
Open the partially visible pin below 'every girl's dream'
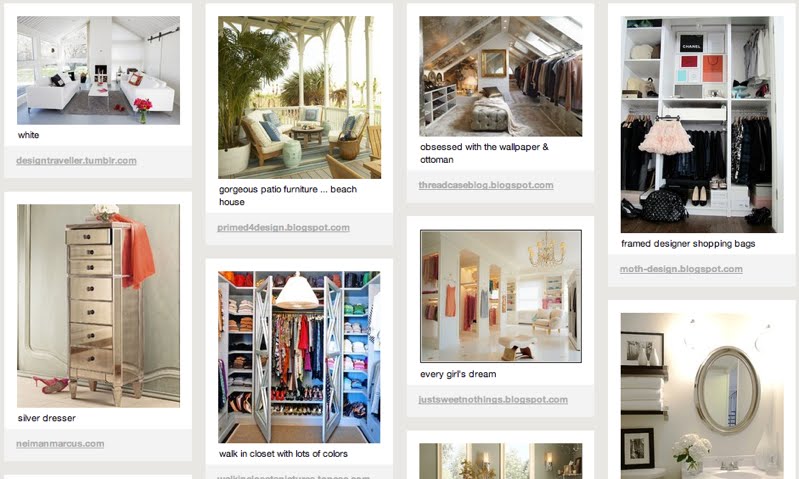point(500,461)
